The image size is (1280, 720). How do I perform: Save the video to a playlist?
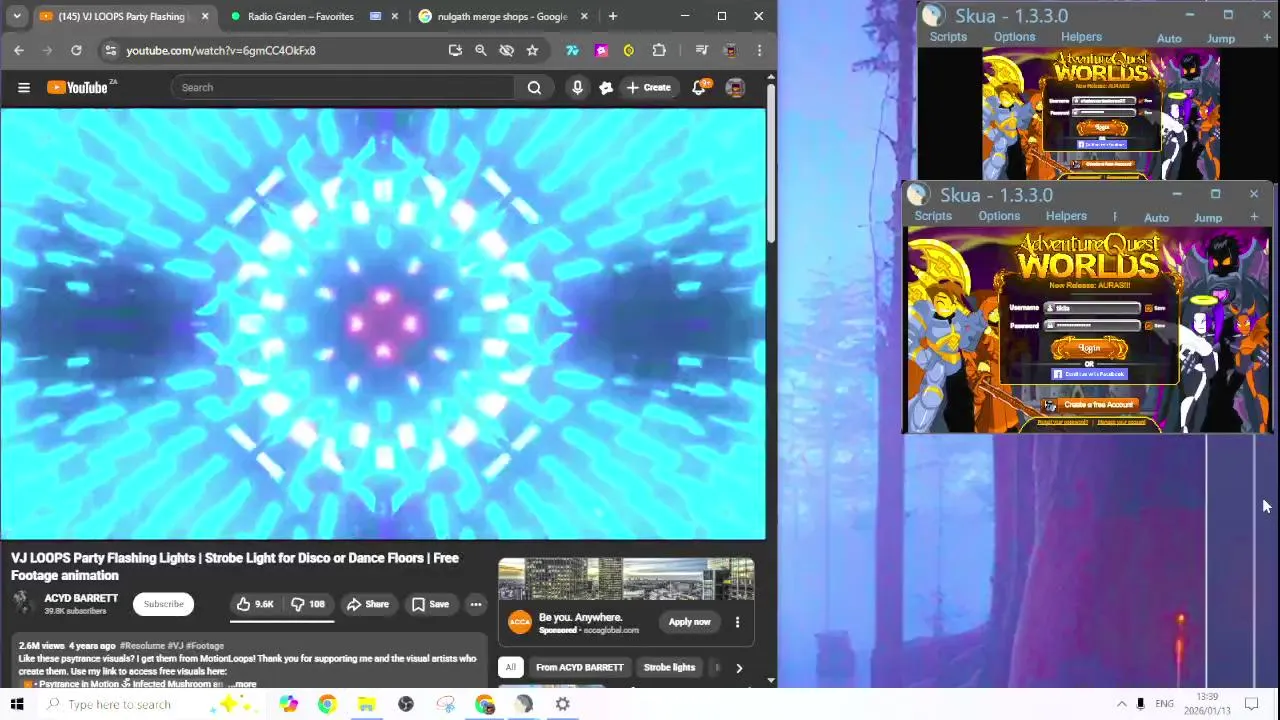430,604
